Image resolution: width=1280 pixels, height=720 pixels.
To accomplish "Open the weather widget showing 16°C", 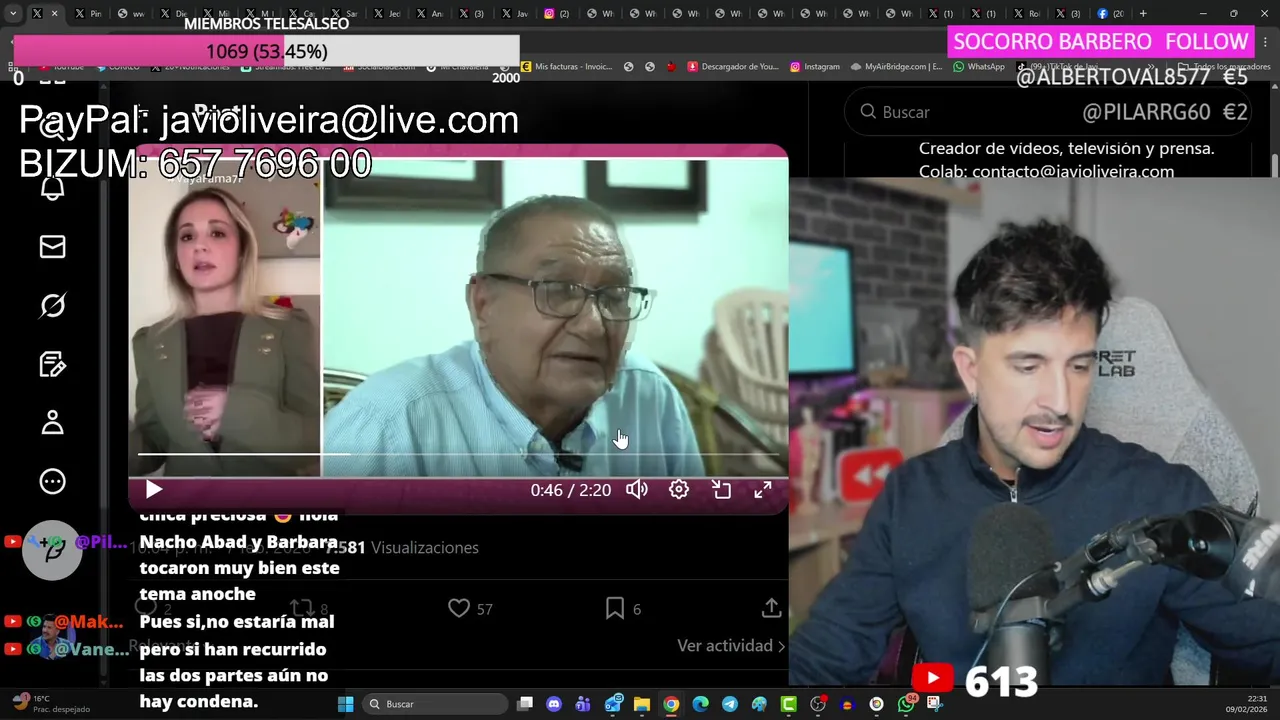I will coord(52,704).
